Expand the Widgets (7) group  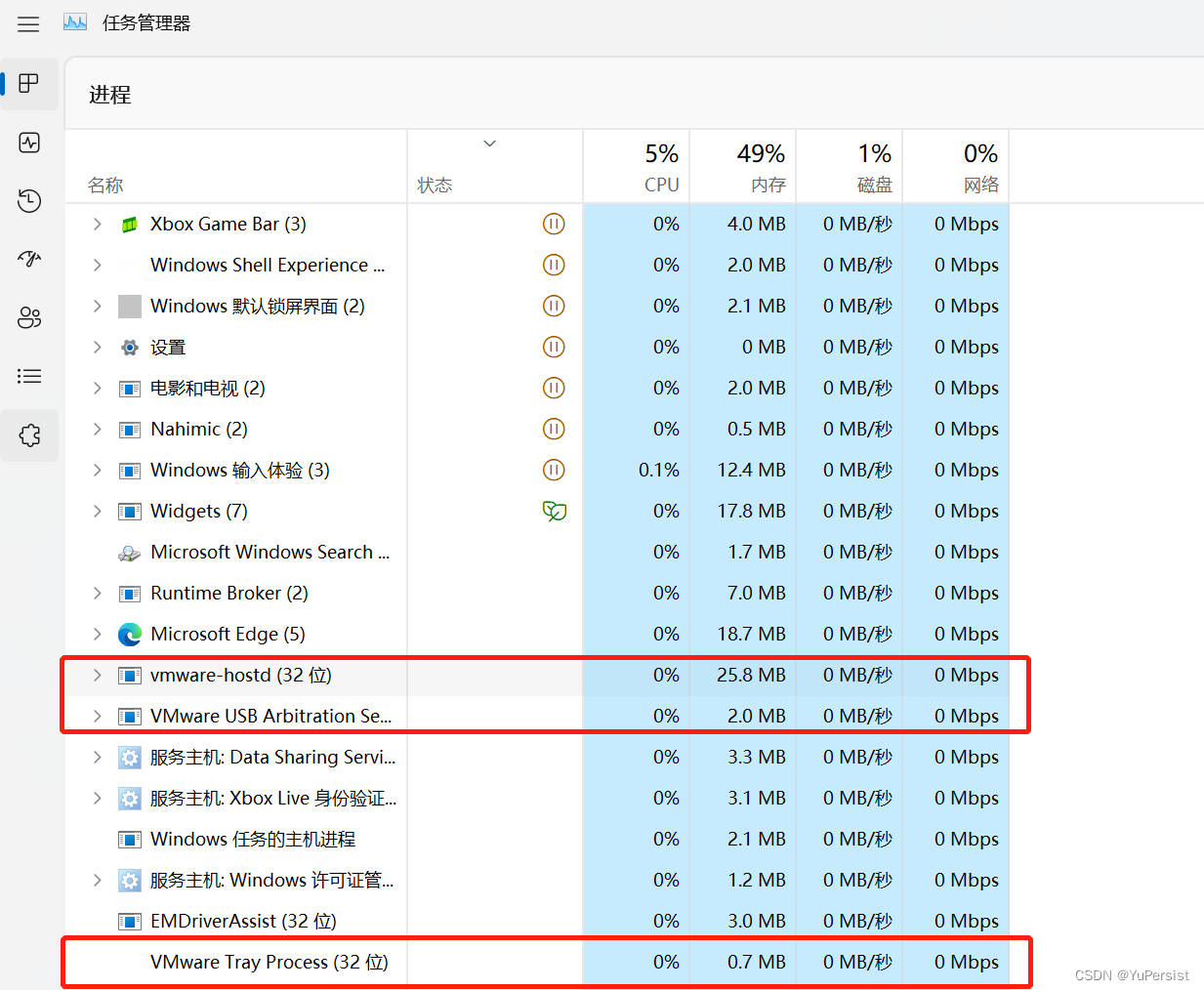[x=97, y=511]
